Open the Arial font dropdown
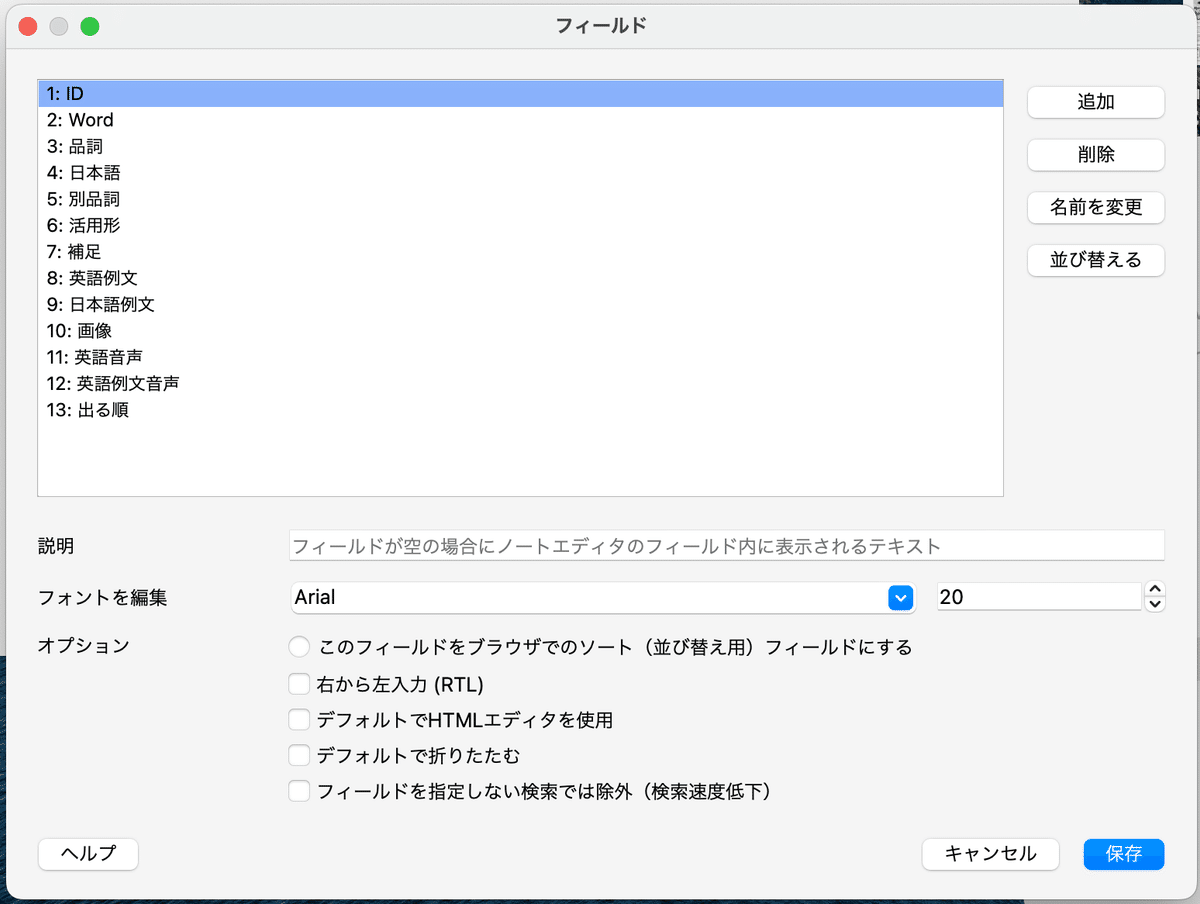The width and height of the screenshot is (1200, 904). click(x=900, y=597)
